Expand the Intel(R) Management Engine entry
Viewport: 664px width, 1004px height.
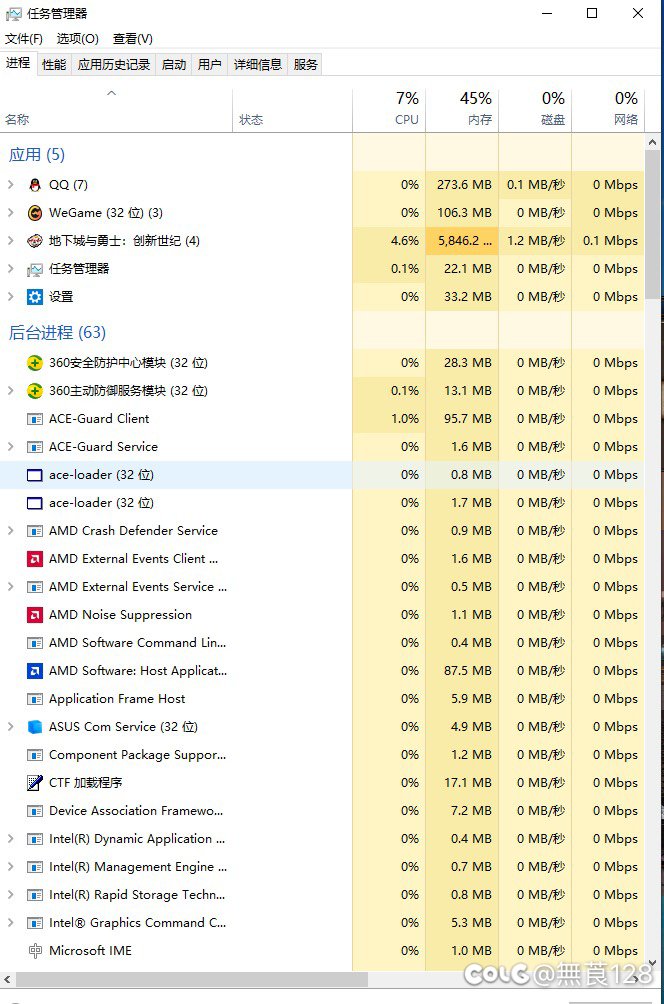[10, 867]
